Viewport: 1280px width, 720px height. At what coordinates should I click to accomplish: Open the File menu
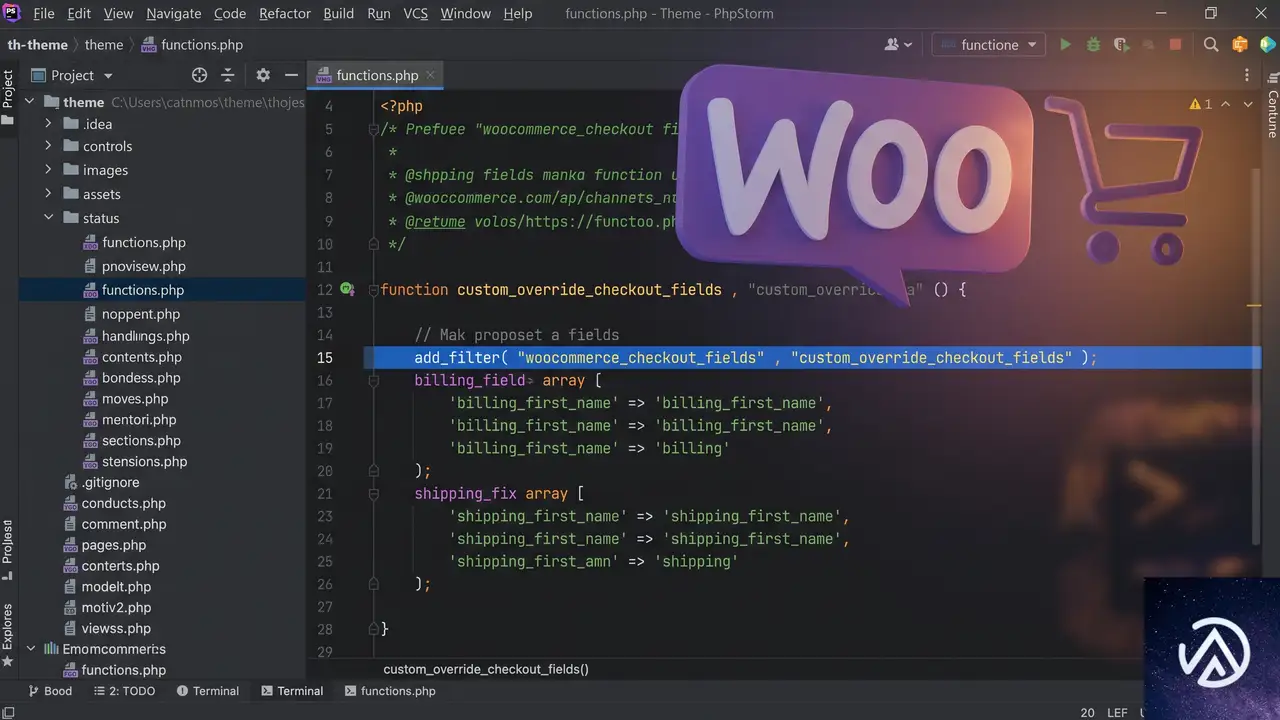pos(44,14)
